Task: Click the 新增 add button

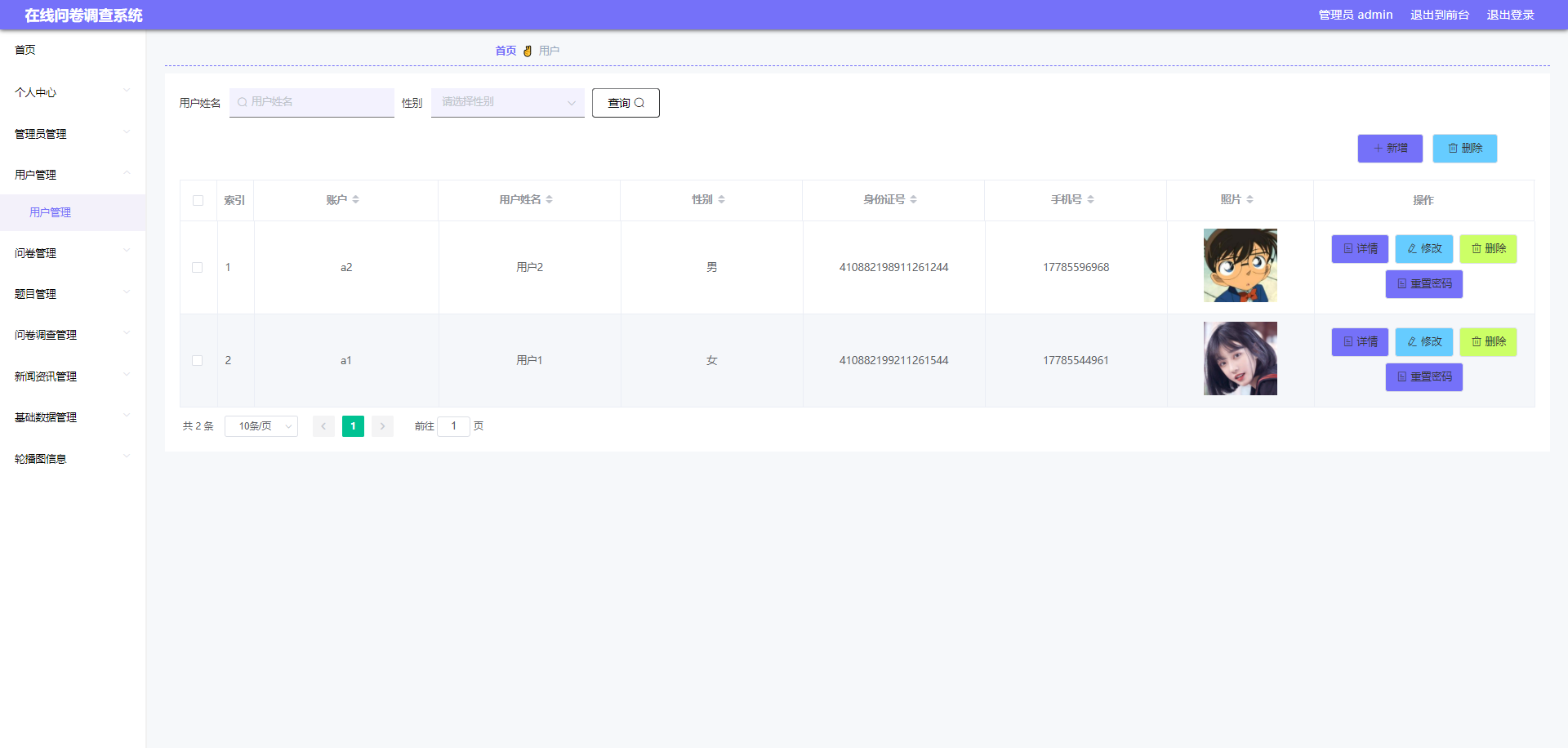Action: click(1390, 149)
